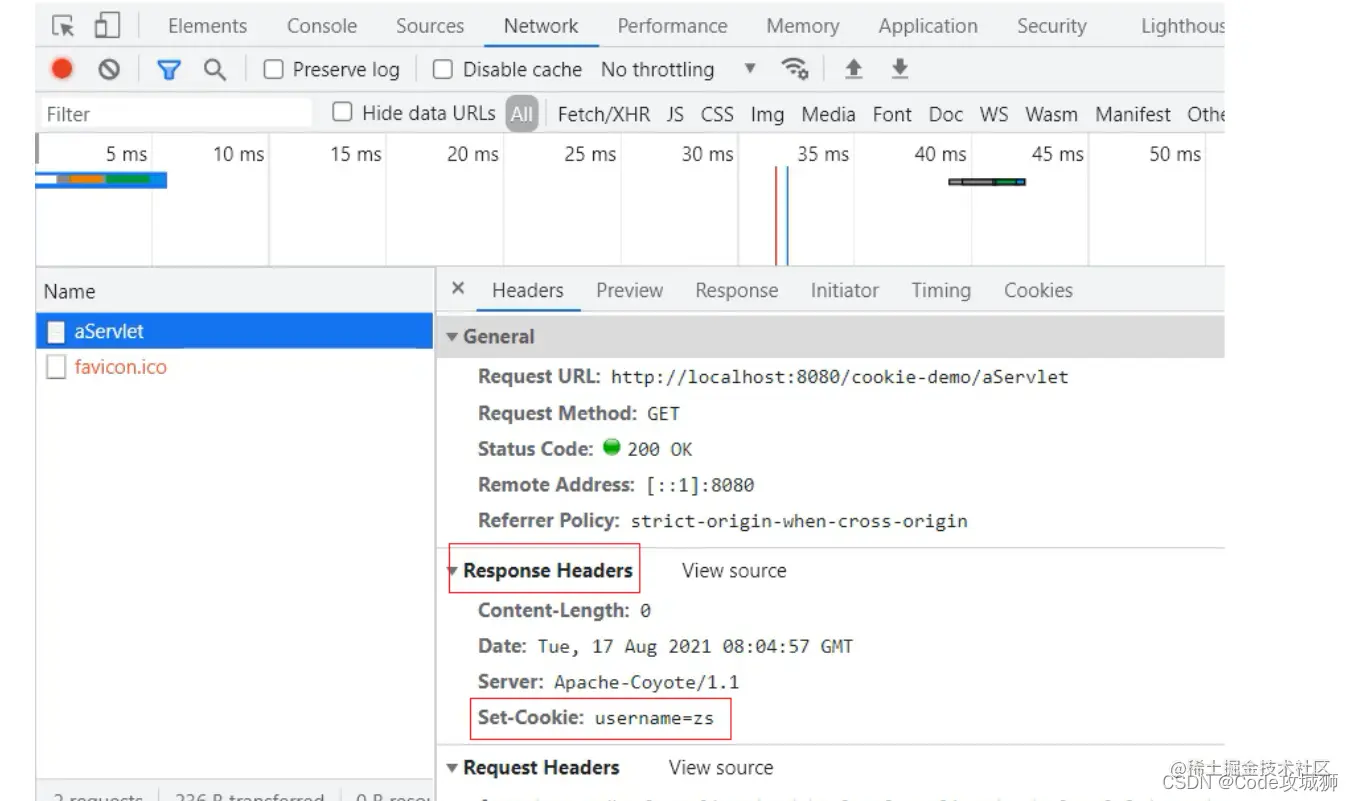Screen dimensions: 1353x801
Task: Open network conditions wifi settings icon
Action: (x=795, y=69)
